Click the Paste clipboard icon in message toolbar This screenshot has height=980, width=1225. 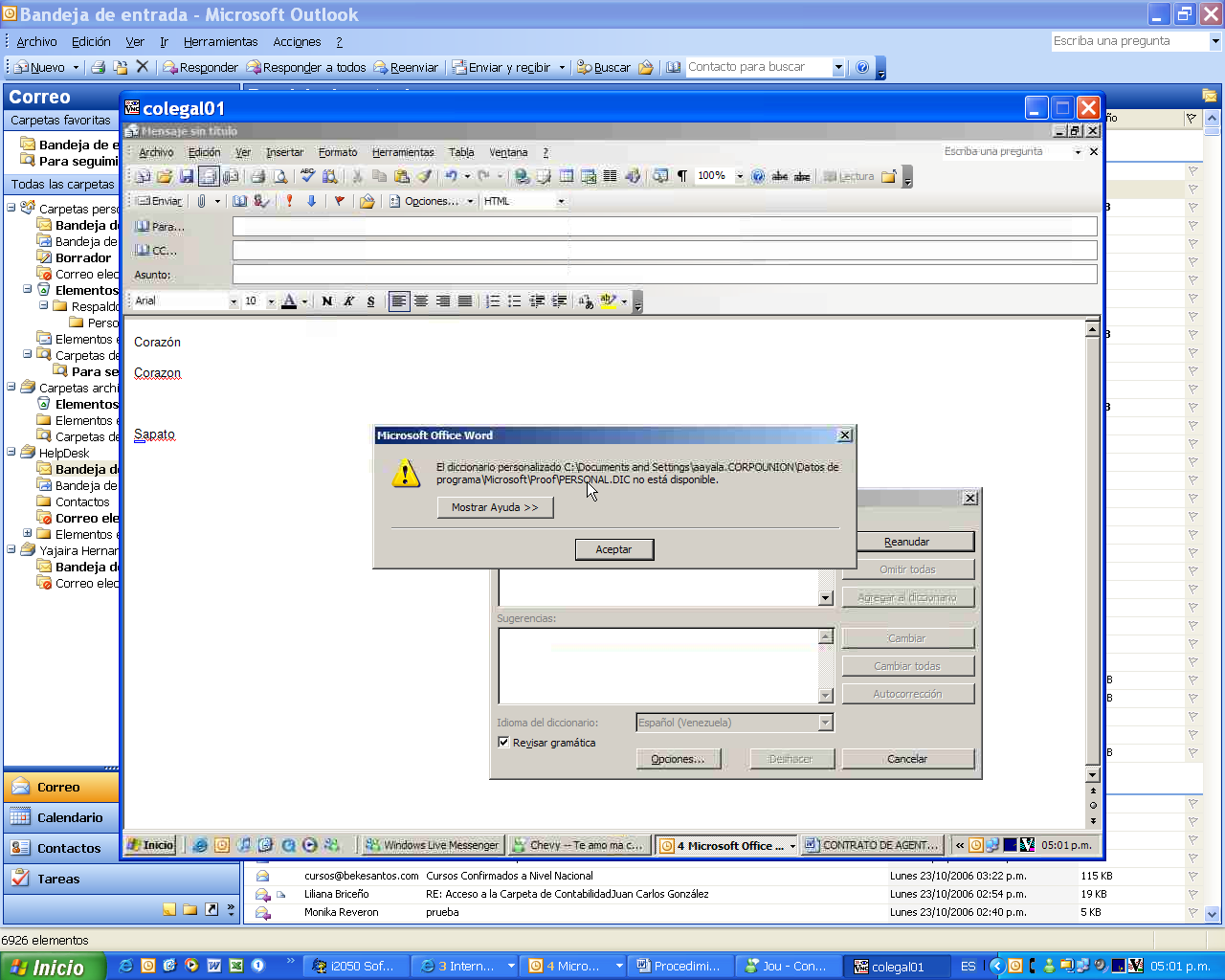tap(402, 176)
